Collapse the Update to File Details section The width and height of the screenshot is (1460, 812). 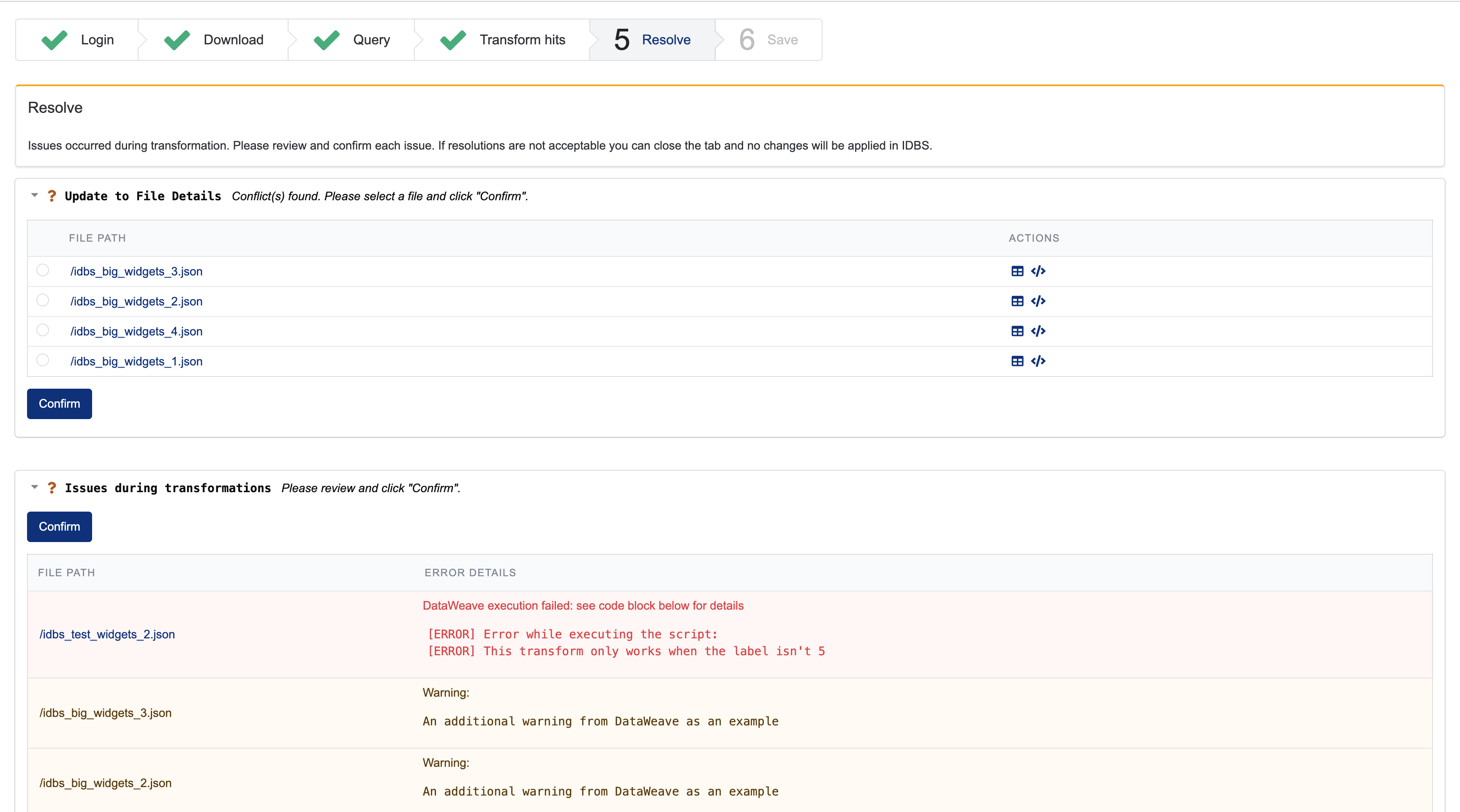(x=35, y=196)
